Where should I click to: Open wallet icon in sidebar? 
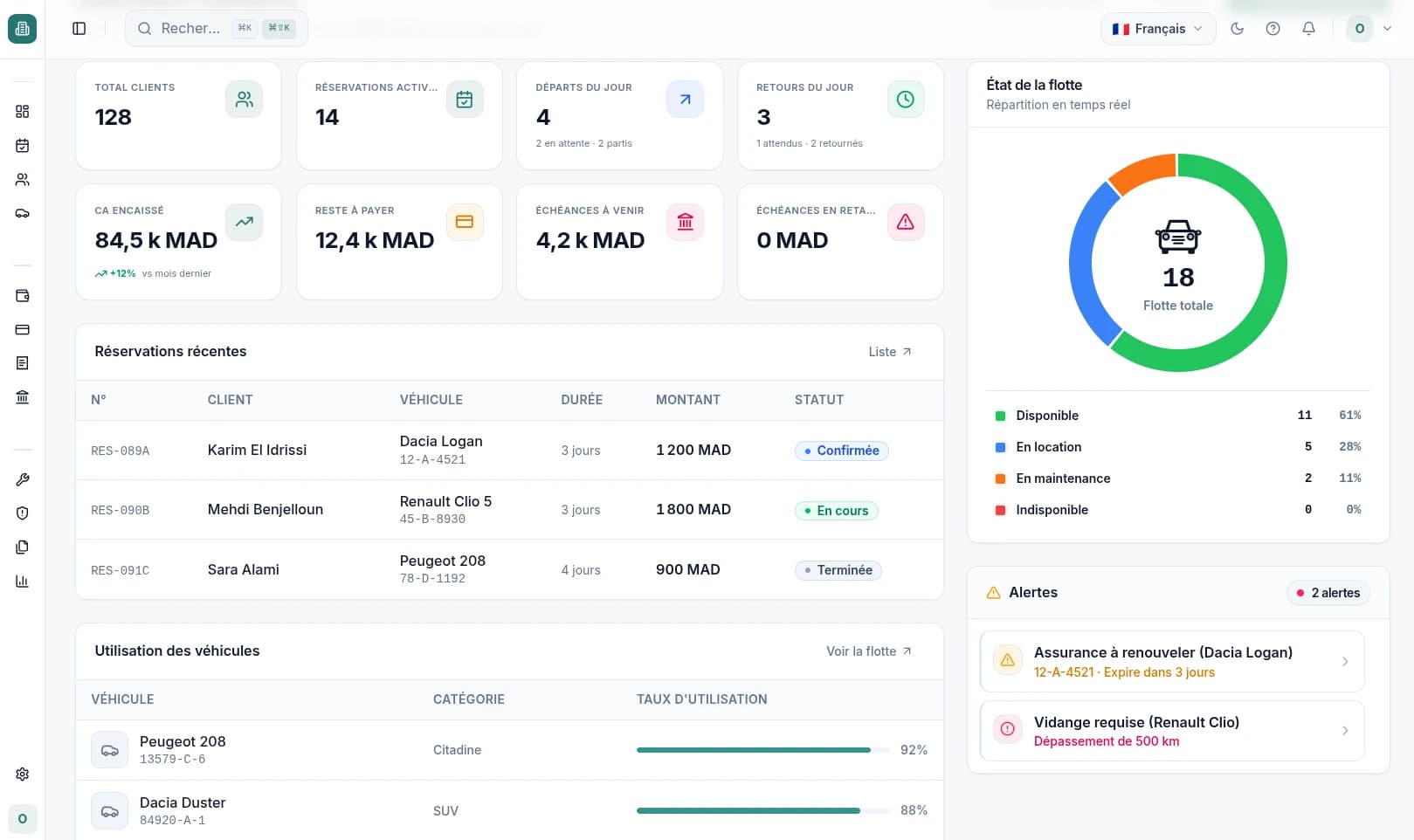(23, 296)
